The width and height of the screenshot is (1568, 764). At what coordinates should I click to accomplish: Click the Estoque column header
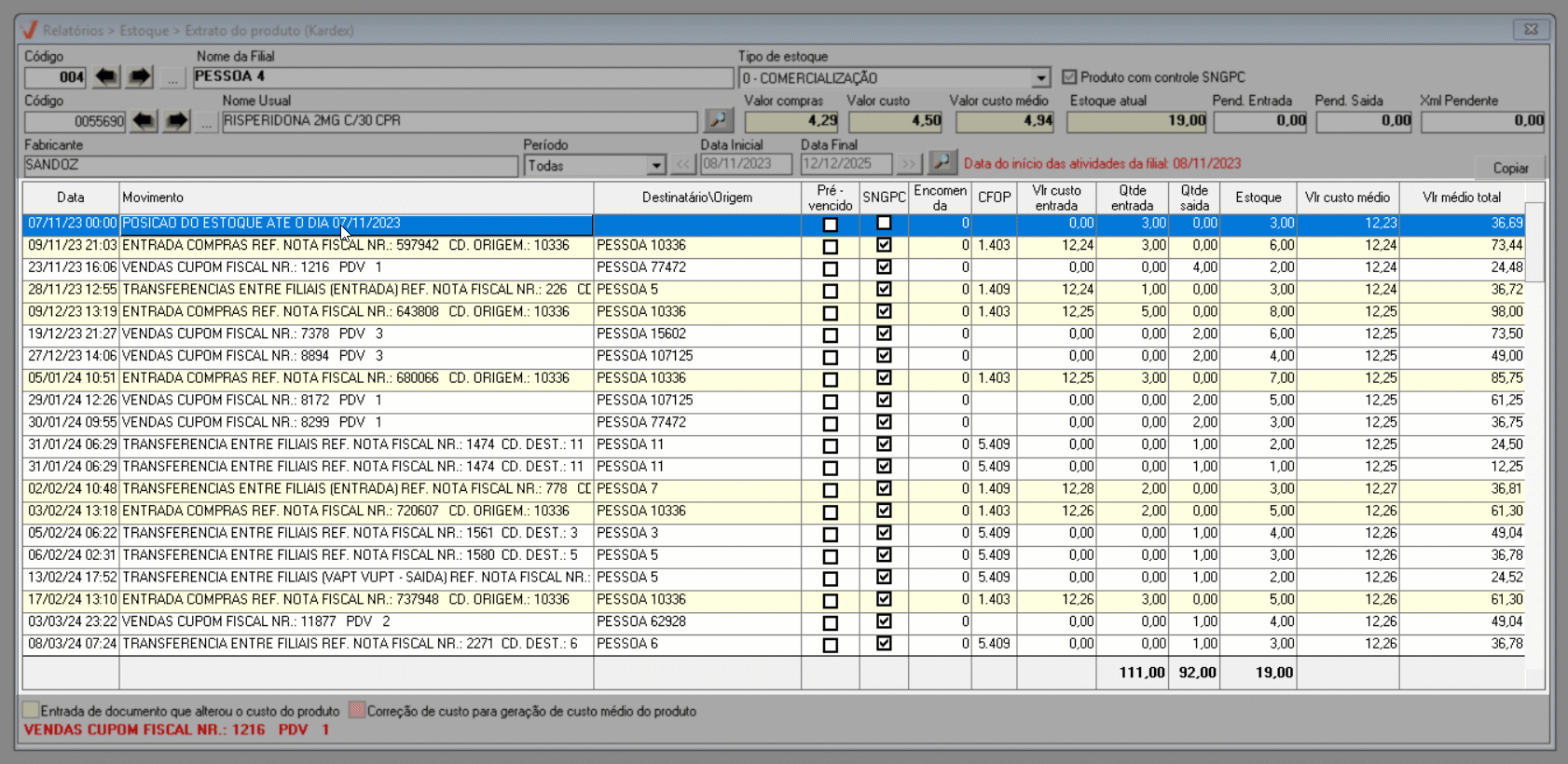pyautogui.click(x=1258, y=198)
